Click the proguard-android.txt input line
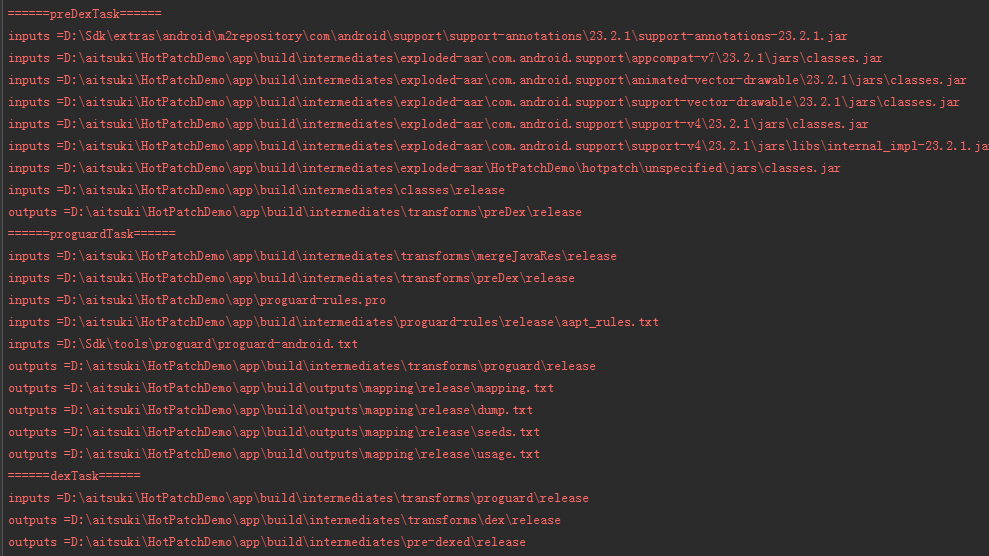Screen dimensions: 989x556 tap(183, 344)
